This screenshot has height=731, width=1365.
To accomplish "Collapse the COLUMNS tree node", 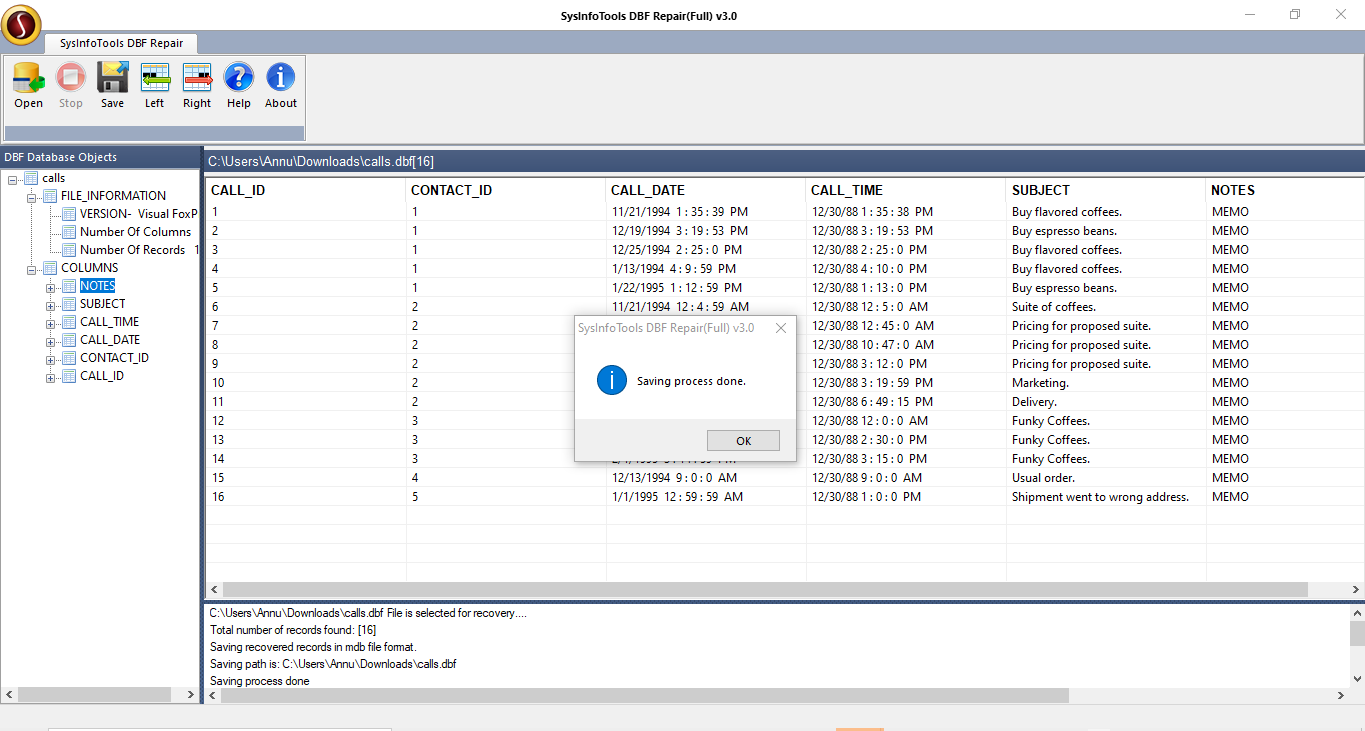I will point(32,269).
